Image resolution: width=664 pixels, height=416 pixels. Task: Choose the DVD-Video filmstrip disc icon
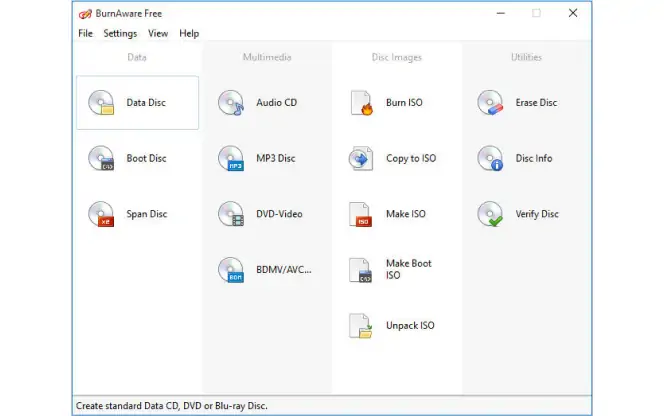click(231, 214)
